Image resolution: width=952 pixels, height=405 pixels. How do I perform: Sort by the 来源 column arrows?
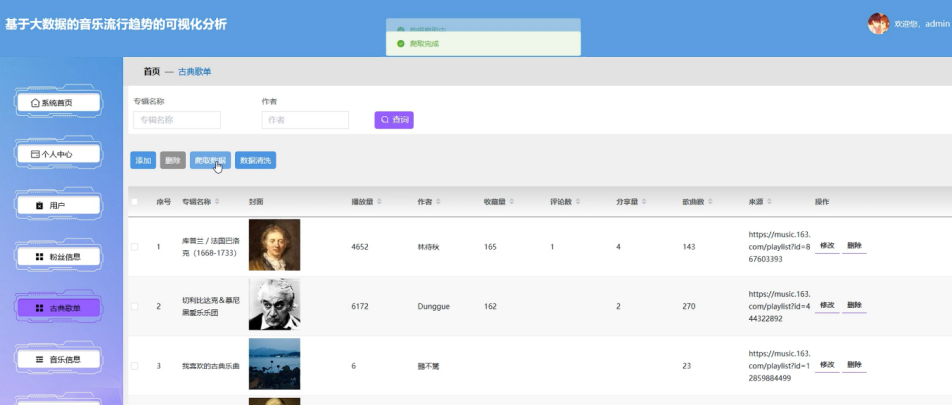[769, 202]
